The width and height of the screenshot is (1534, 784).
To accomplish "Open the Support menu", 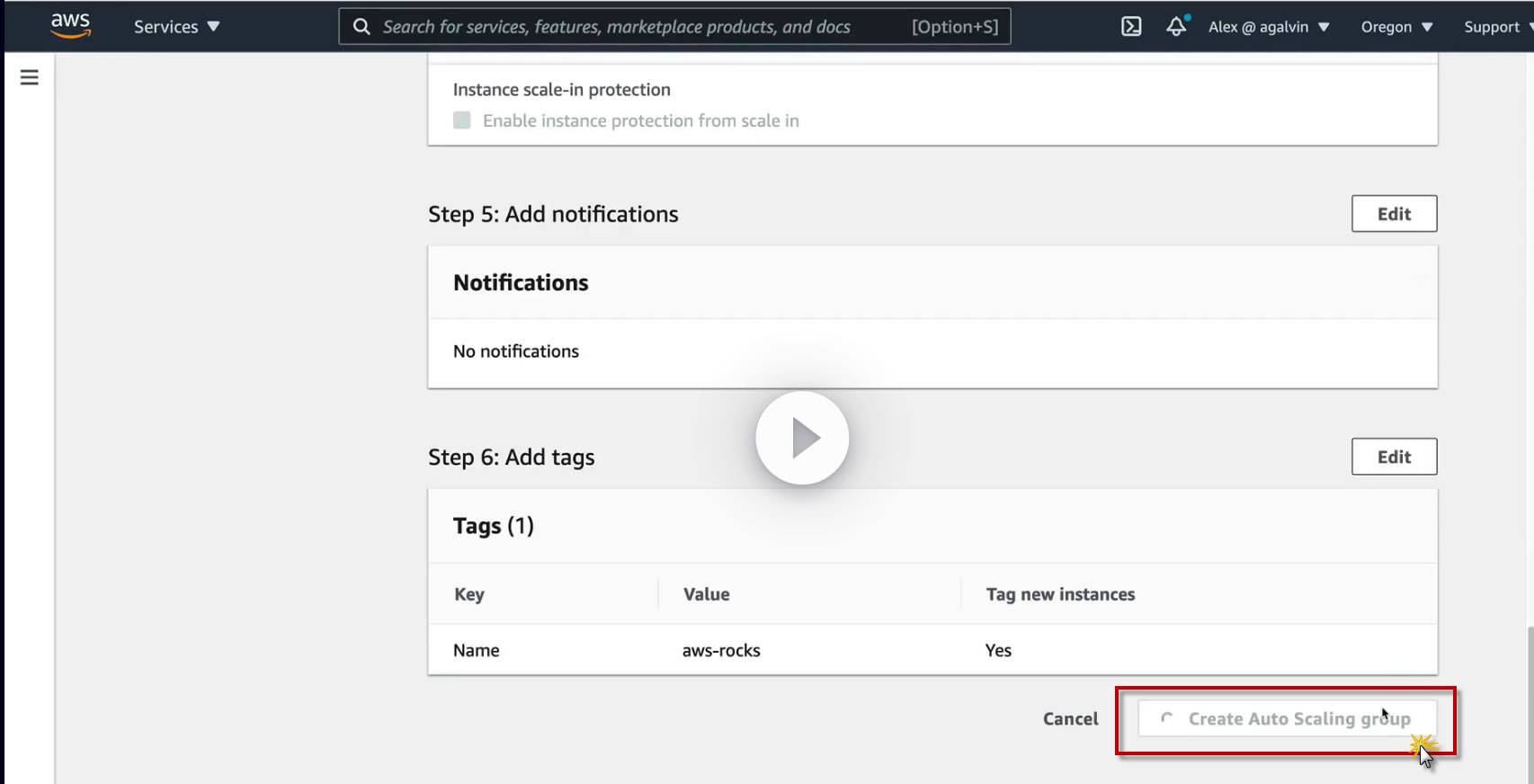I will pyautogui.click(x=1496, y=26).
